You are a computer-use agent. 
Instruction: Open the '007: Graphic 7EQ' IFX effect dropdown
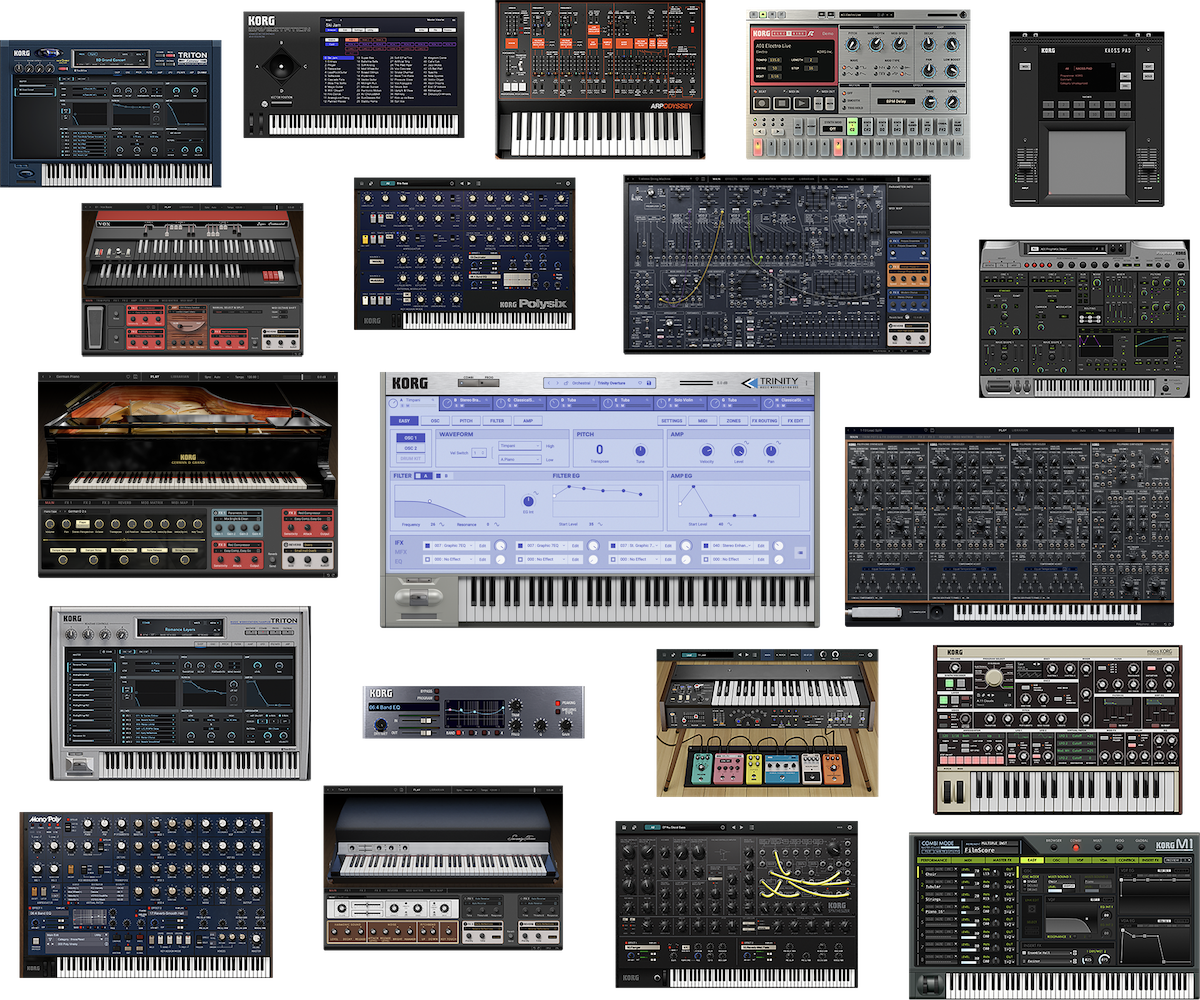point(452,546)
